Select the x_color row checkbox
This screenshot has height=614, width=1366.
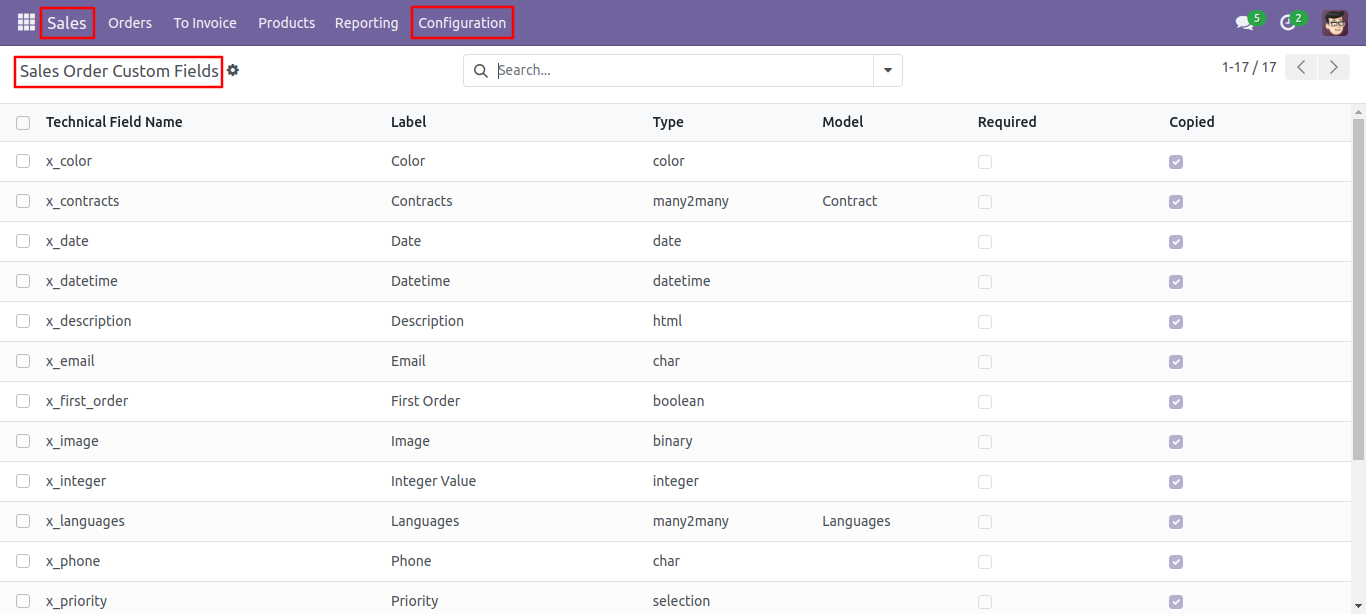23,161
